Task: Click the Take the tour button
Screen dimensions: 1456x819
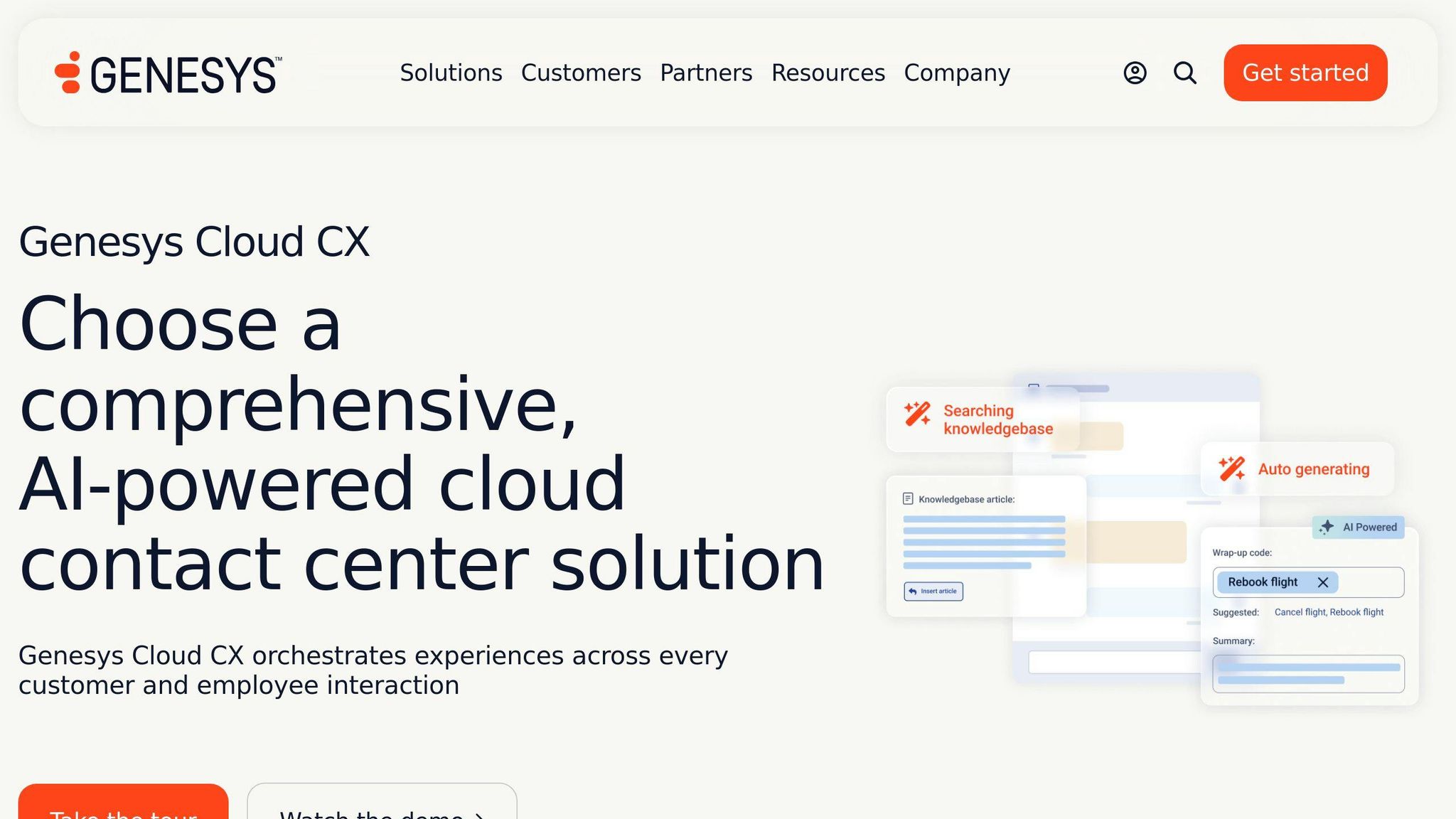Action: point(123,802)
